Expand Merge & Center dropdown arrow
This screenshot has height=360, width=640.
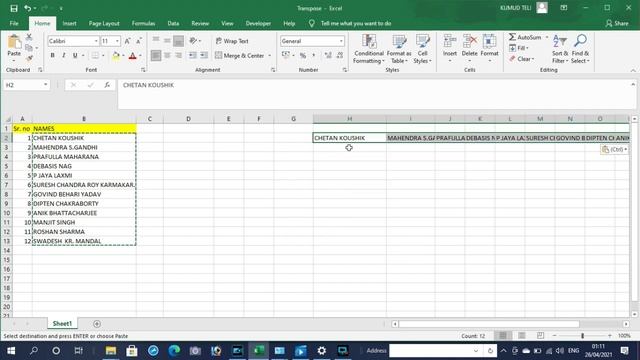pos(269,56)
